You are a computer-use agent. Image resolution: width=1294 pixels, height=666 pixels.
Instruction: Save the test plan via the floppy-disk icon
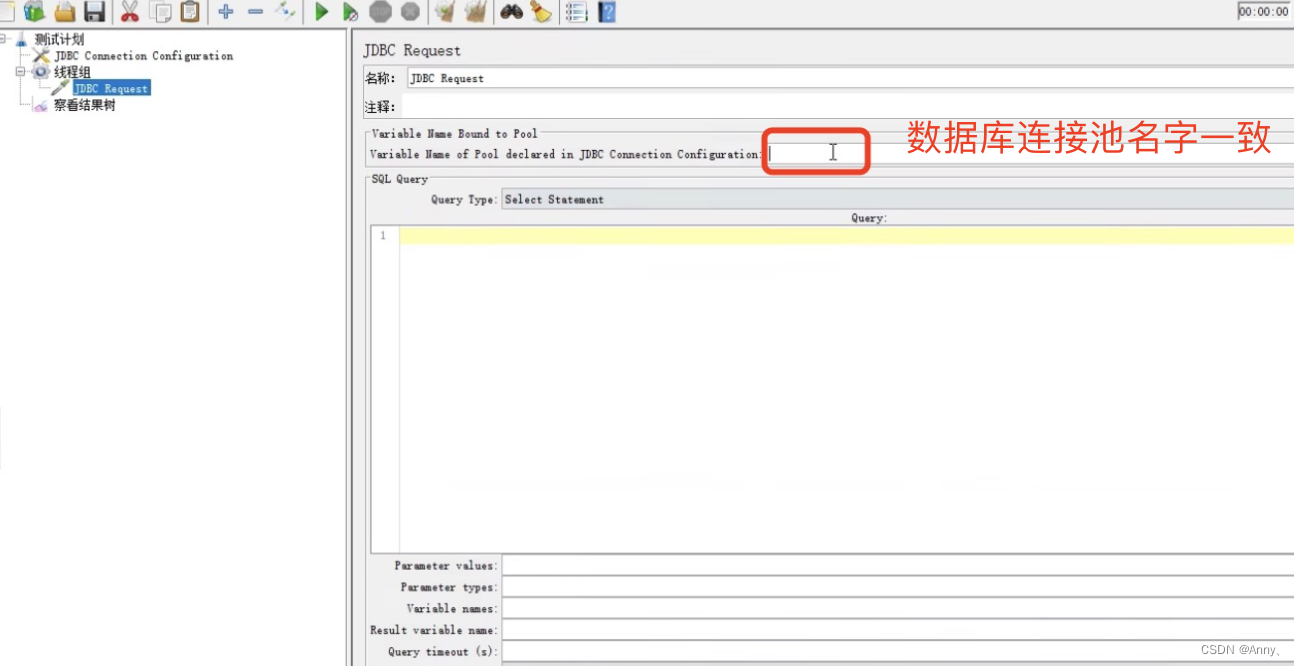[95, 12]
